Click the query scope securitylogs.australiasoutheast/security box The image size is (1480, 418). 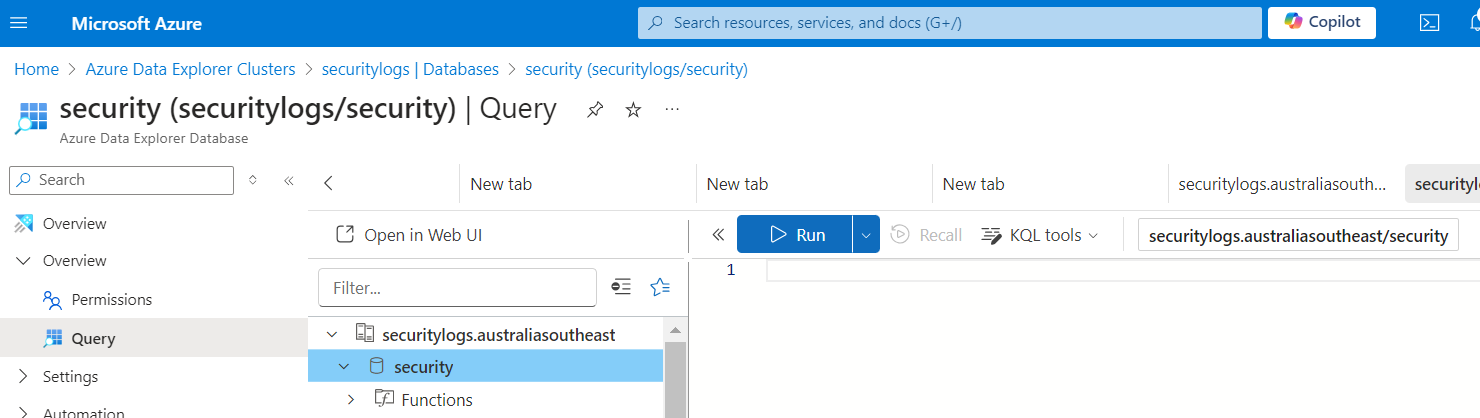pyautogui.click(x=1298, y=236)
